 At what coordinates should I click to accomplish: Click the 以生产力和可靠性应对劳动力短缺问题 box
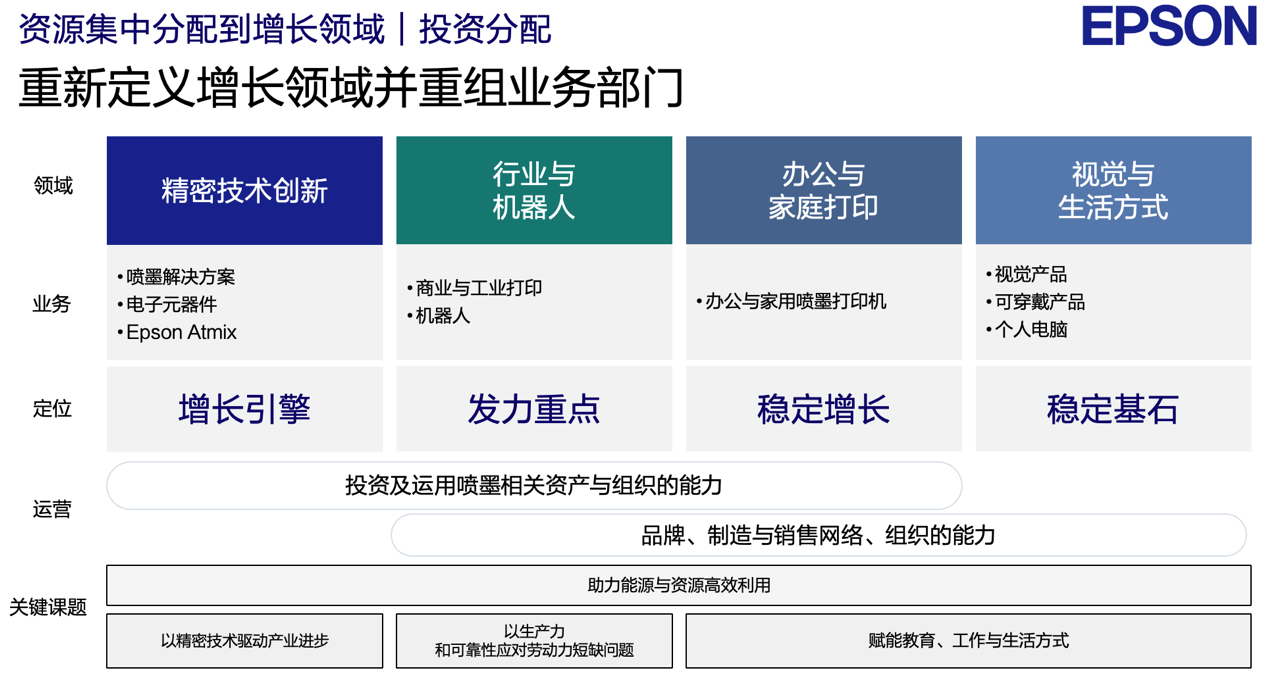pos(534,640)
